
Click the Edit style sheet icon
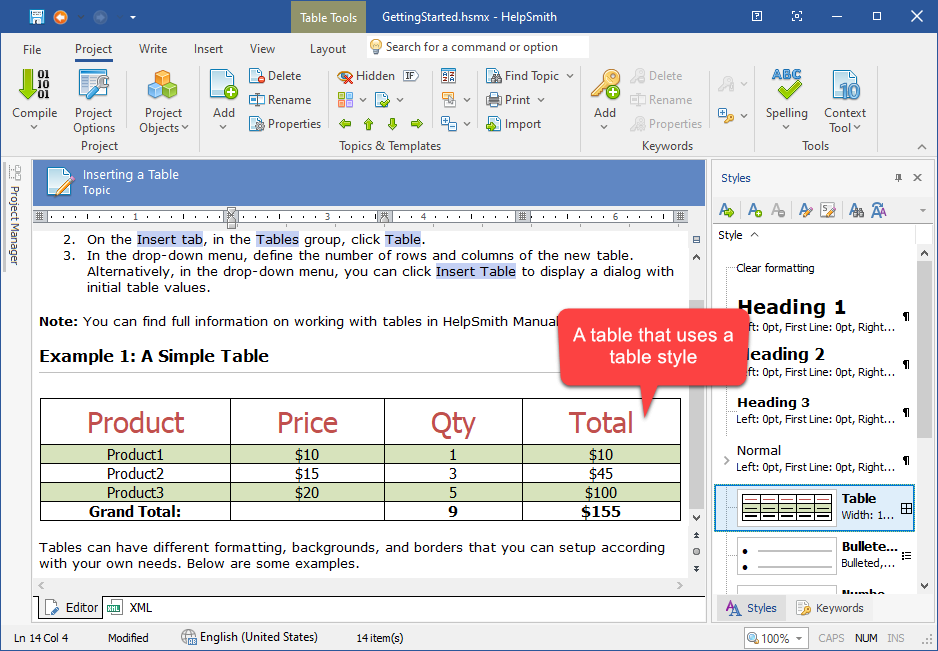[x=828, y=210]
